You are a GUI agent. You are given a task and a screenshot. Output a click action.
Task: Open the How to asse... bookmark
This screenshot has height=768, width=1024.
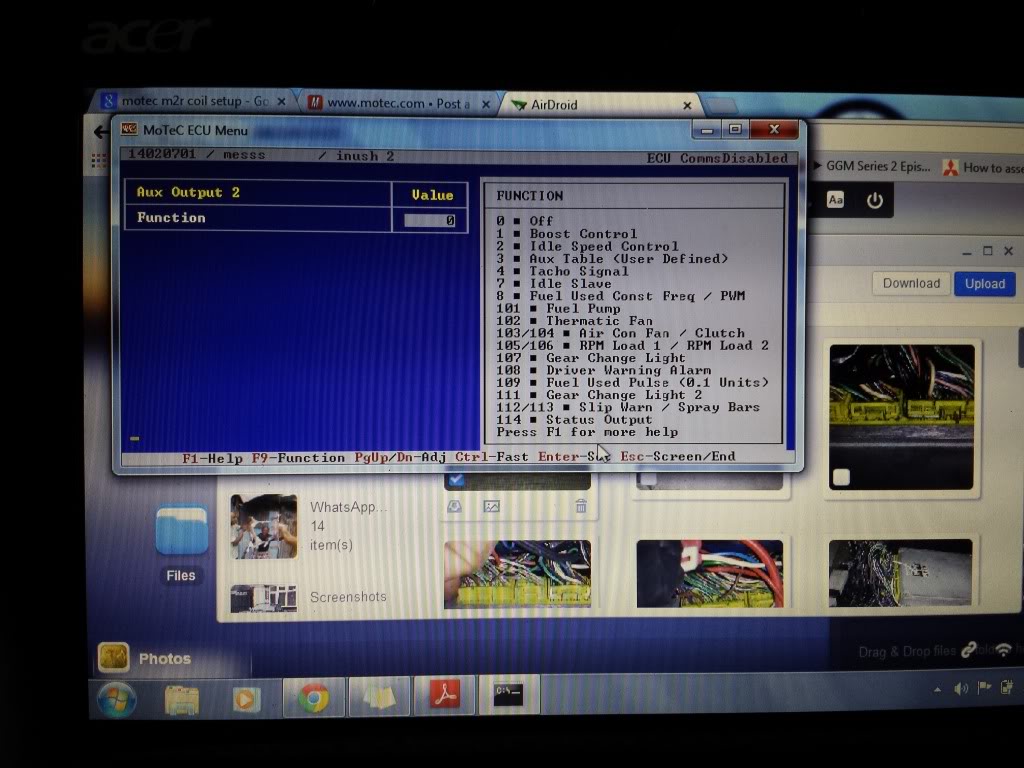pyautogui.click(x=983, y=168)
